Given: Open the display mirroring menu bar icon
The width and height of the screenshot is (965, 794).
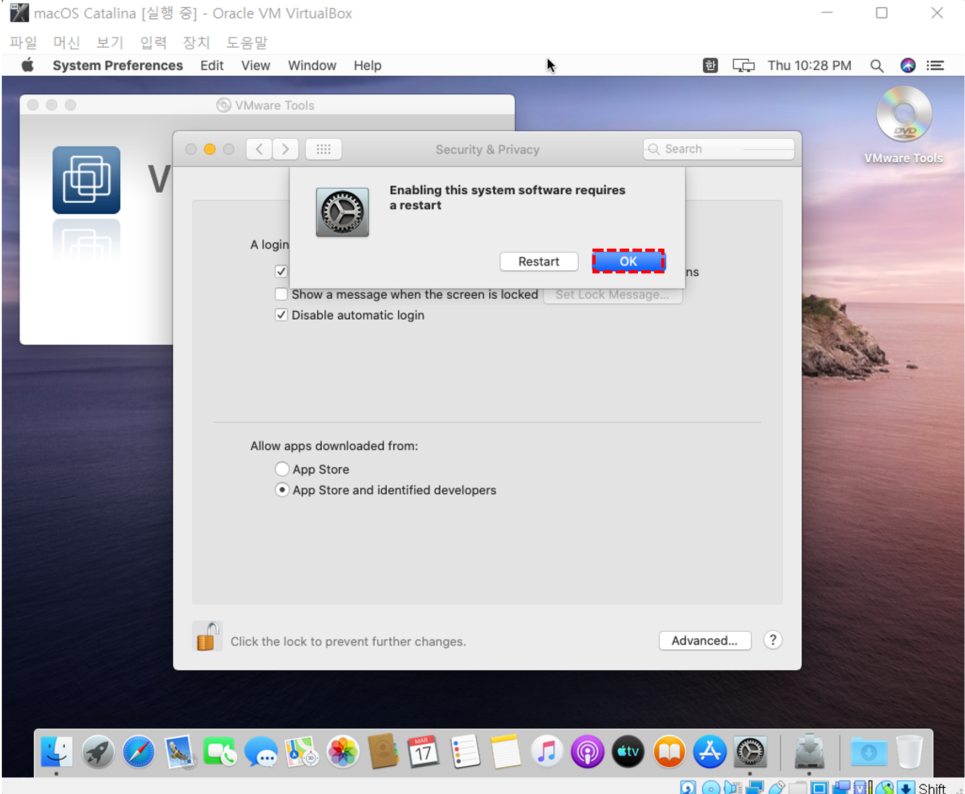Looking at the screenshot, I should 743,65.
